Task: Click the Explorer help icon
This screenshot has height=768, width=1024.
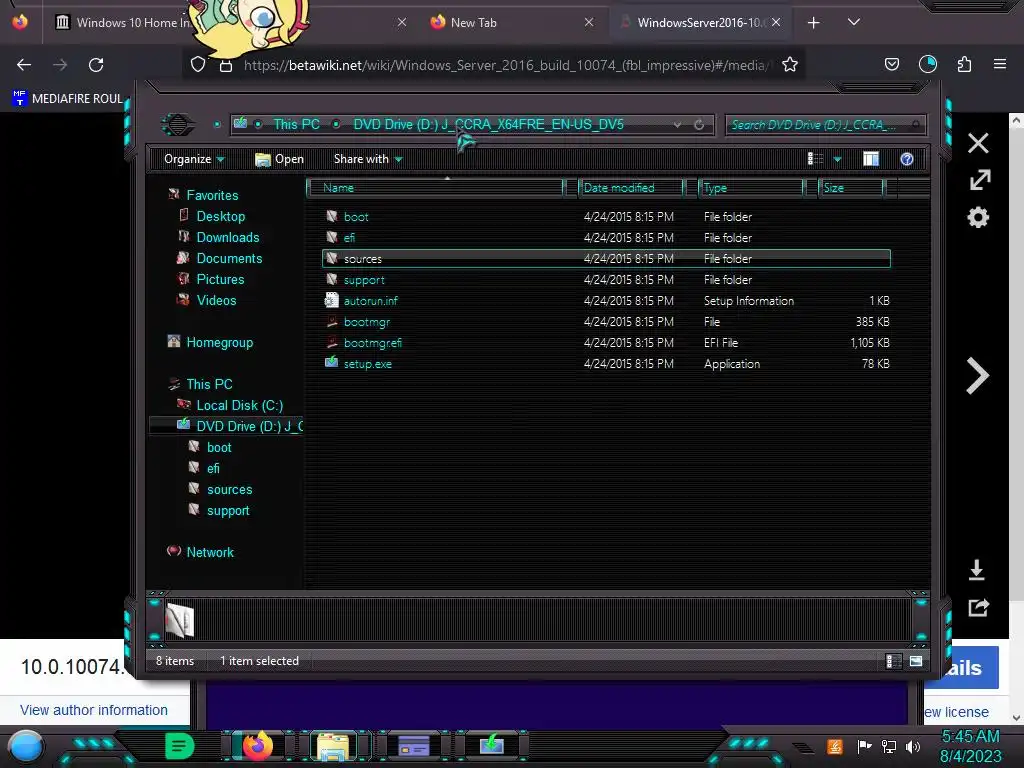Action: pyautogui.click(x=906, y=159)
